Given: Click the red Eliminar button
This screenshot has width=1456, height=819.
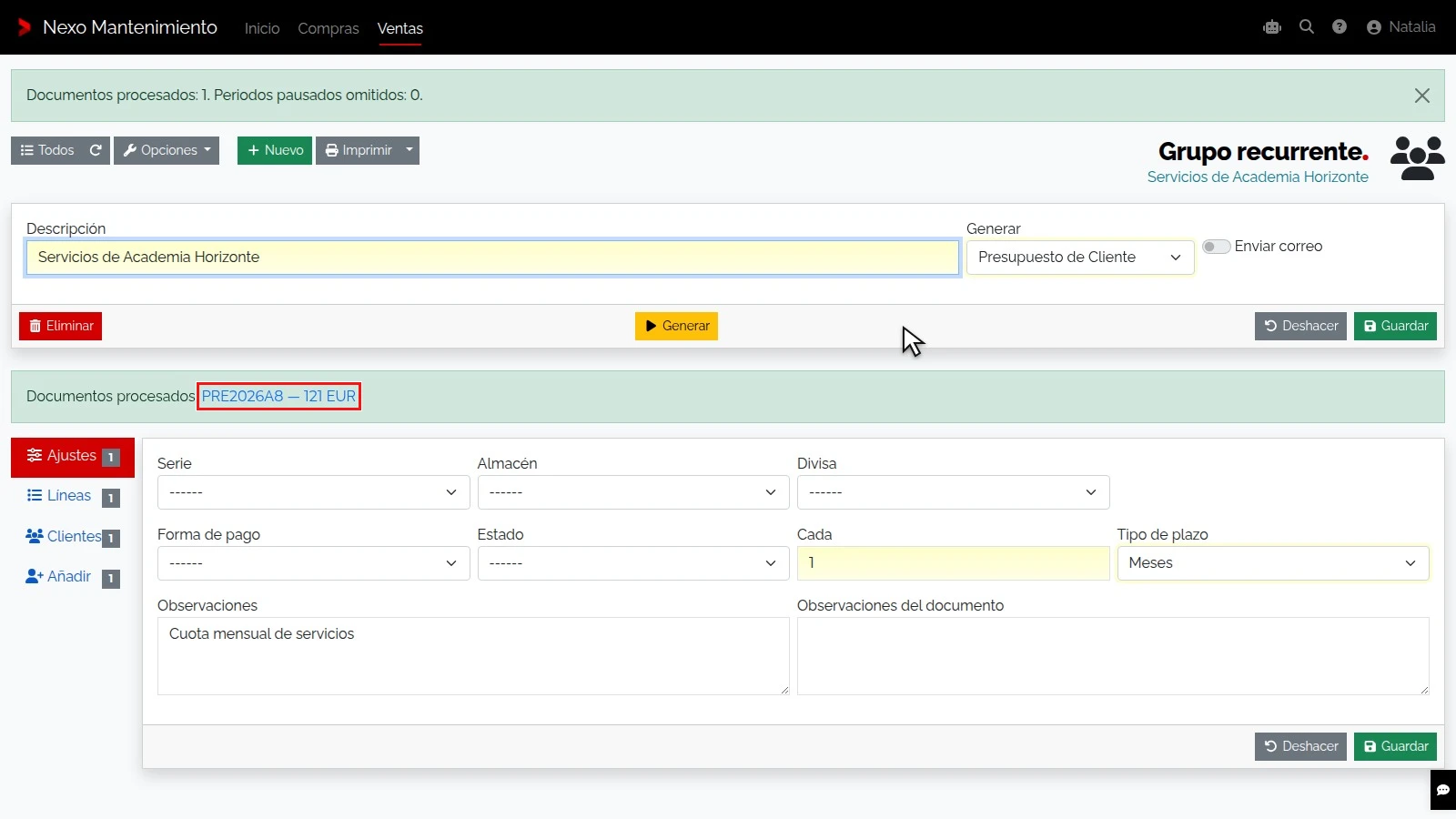Looking at the screenshot, I should tap(60, 326).
